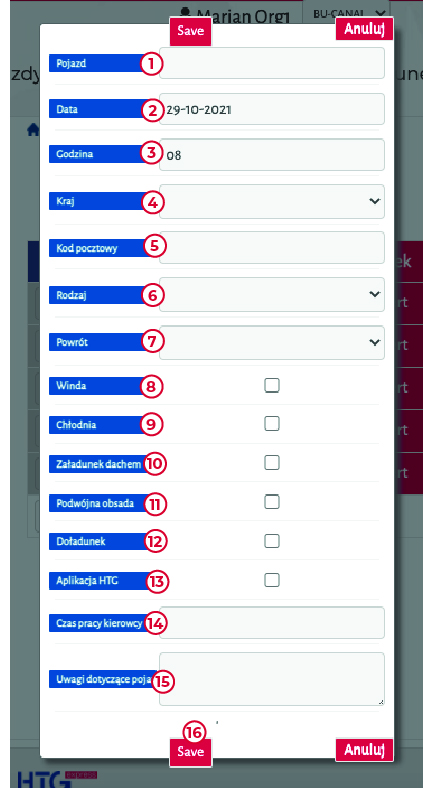433x788 pixels.
Task: Click the home icon behind the dialog
Action: point(33,130)
